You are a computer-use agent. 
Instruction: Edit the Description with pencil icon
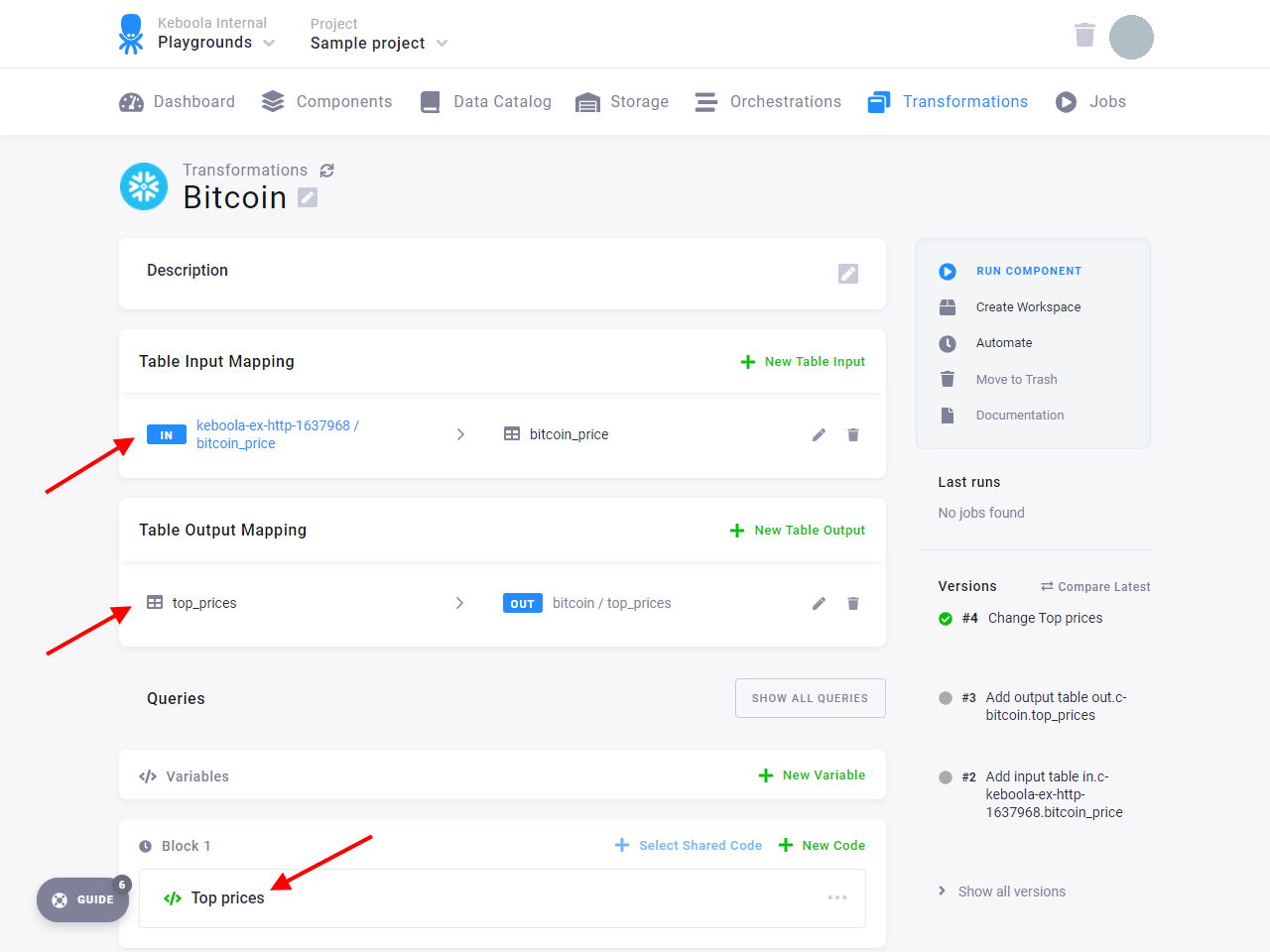coord(847,274)
